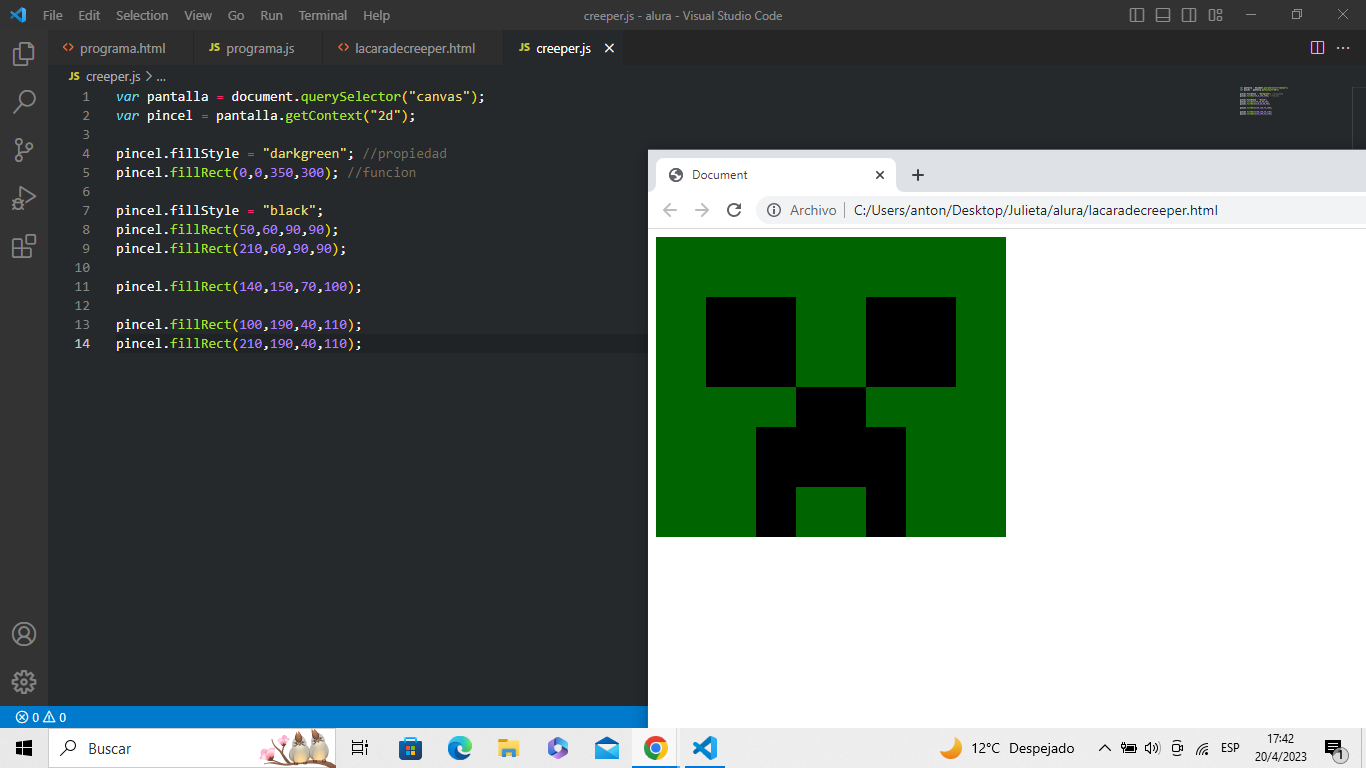Open the Accounts menu
This screenshot has height=768, width=1366.
coord(24,634)
